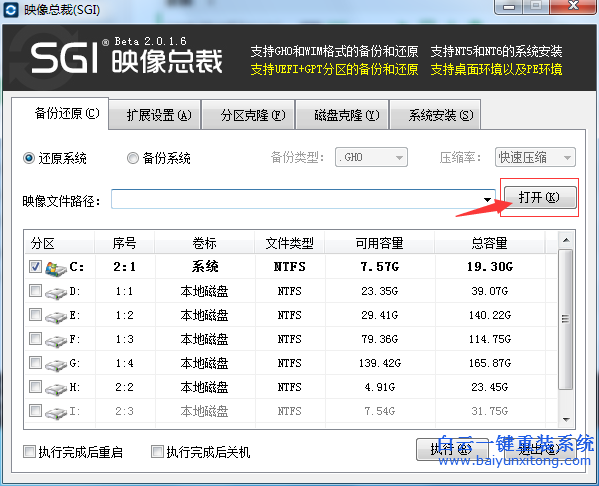Click the 2:2 sequence number cell
599x486 pixels.
[125, 387]
